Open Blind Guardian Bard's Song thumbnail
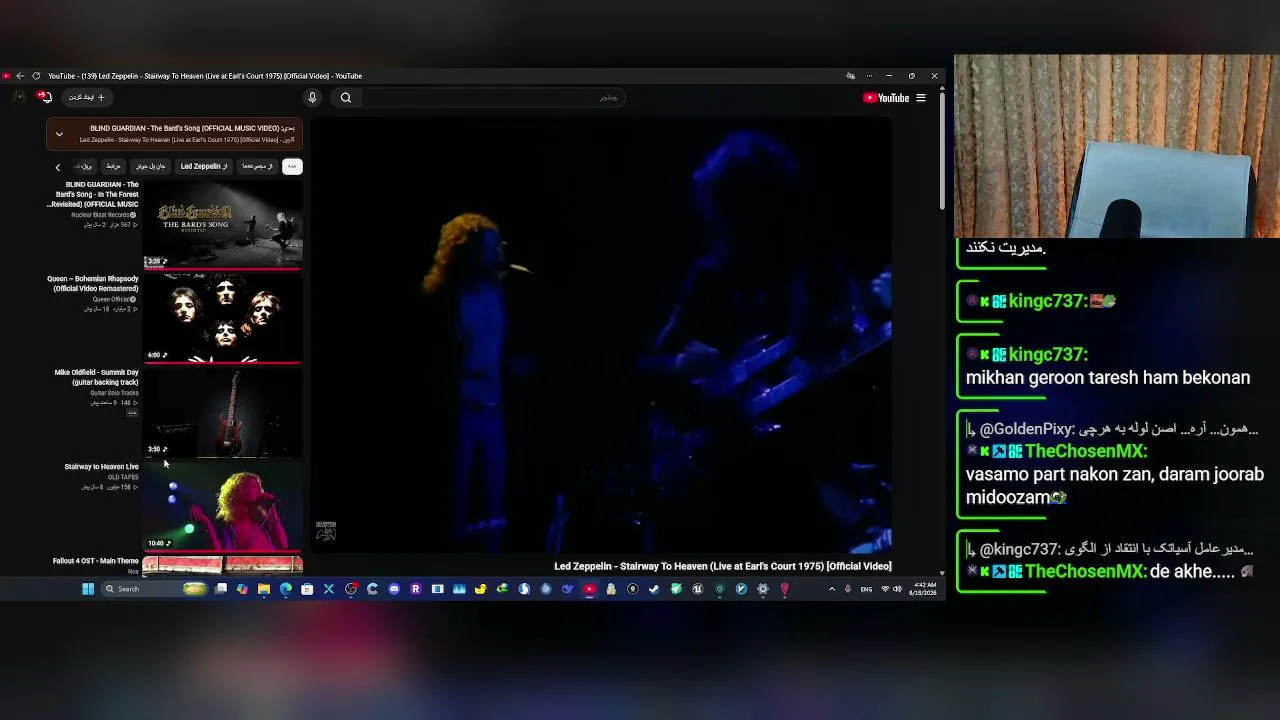This screenshot has width=1280, height=720. (x=222, y=225)
